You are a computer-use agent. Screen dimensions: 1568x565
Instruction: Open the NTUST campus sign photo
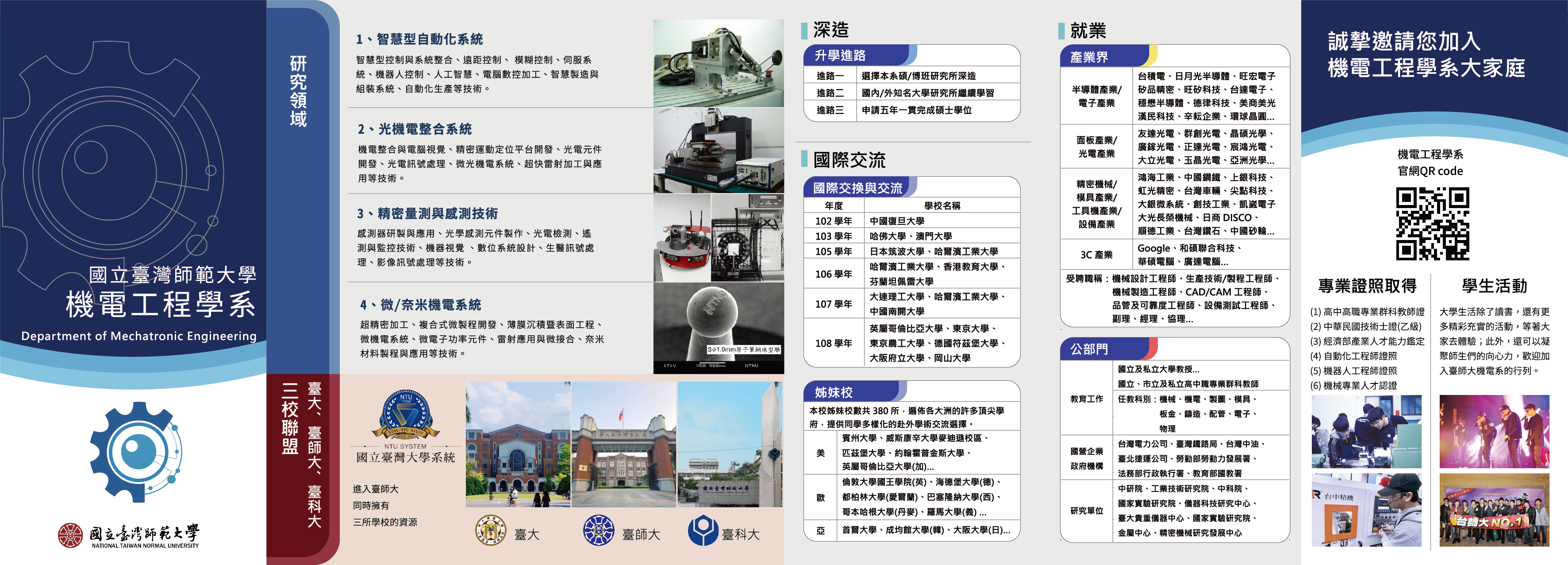pos(730,444)
